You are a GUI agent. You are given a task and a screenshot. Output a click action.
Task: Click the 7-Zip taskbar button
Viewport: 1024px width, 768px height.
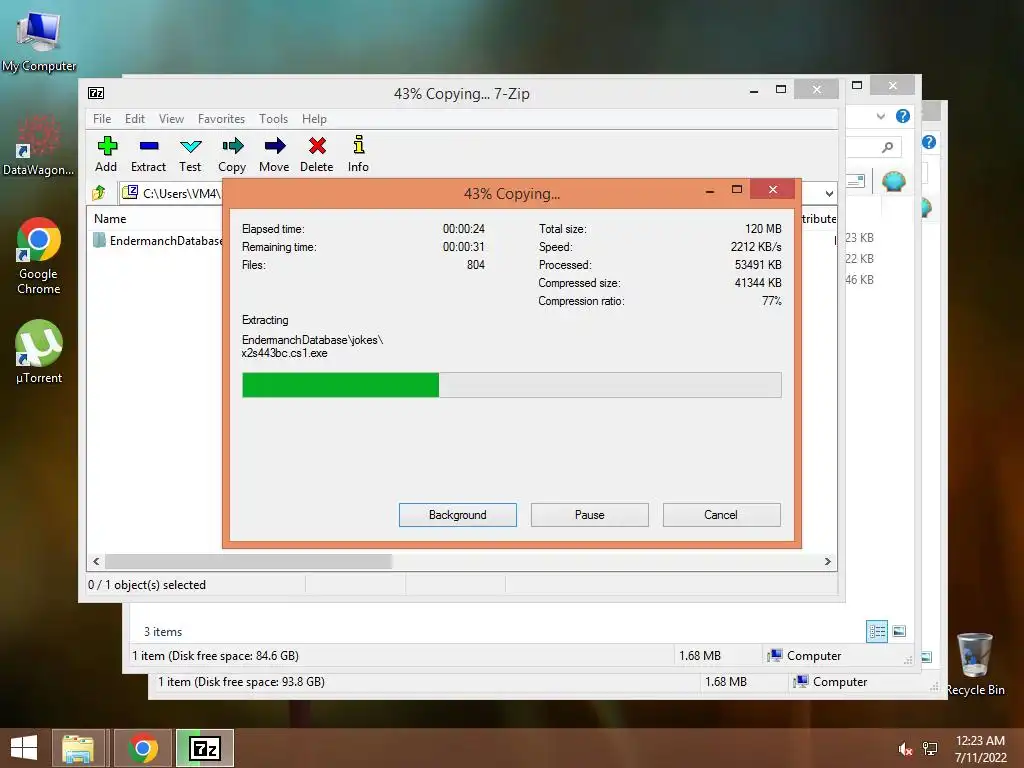tap(205, 748)
